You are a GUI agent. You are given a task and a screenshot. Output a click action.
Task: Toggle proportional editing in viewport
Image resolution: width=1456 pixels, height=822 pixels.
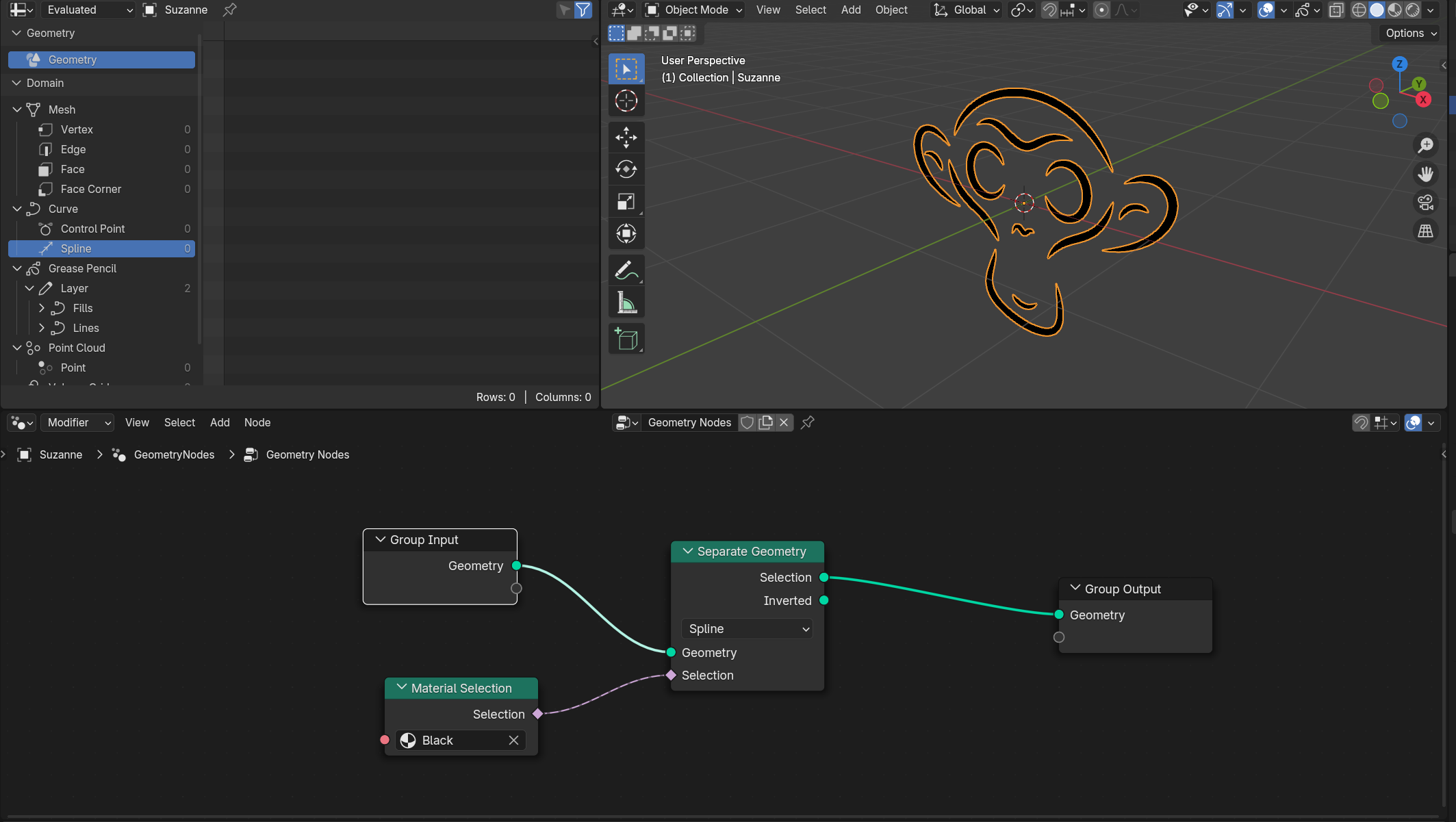tap(1101, 10)
